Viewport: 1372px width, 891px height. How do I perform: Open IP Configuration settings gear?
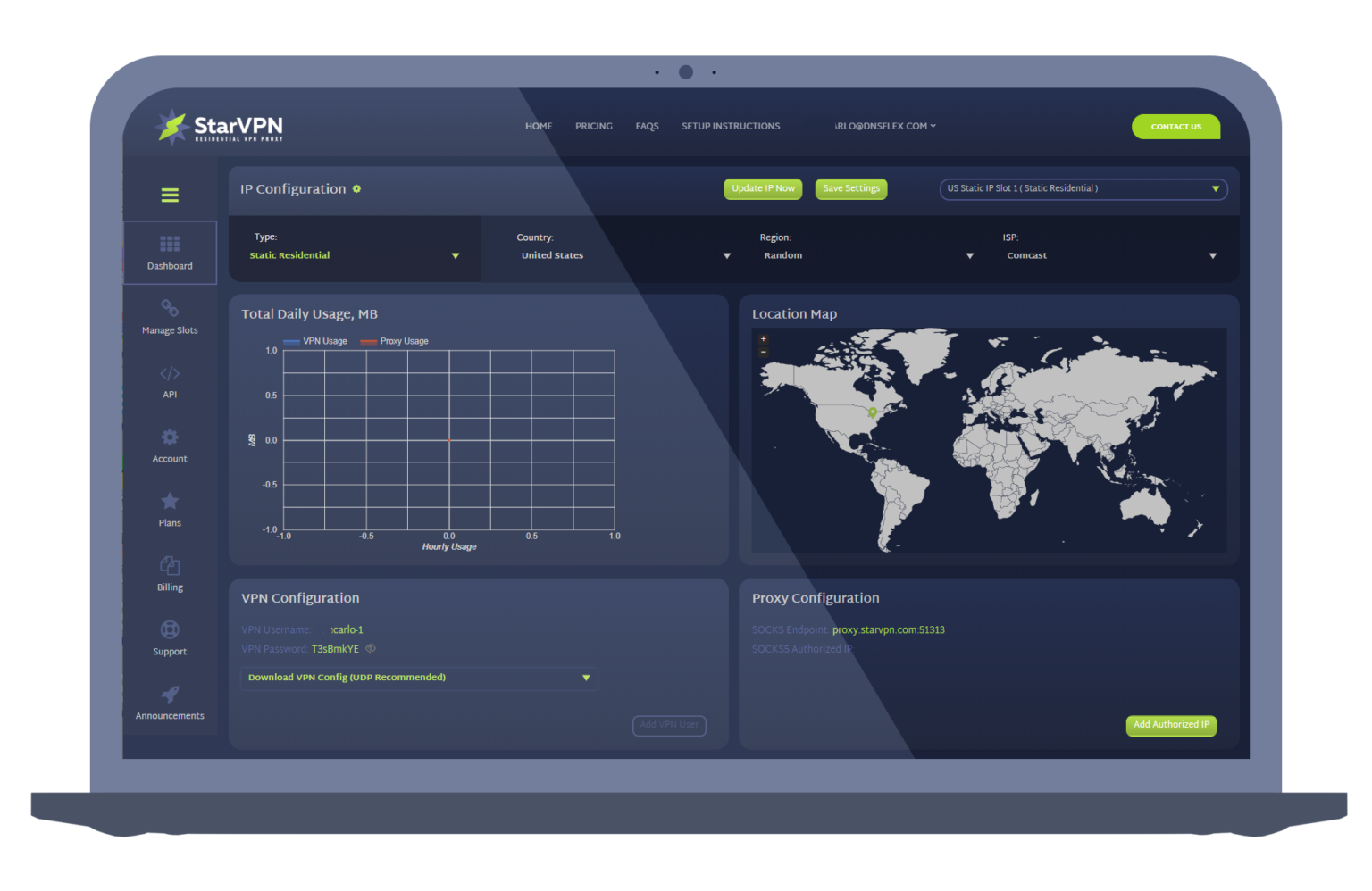point(356,188)
